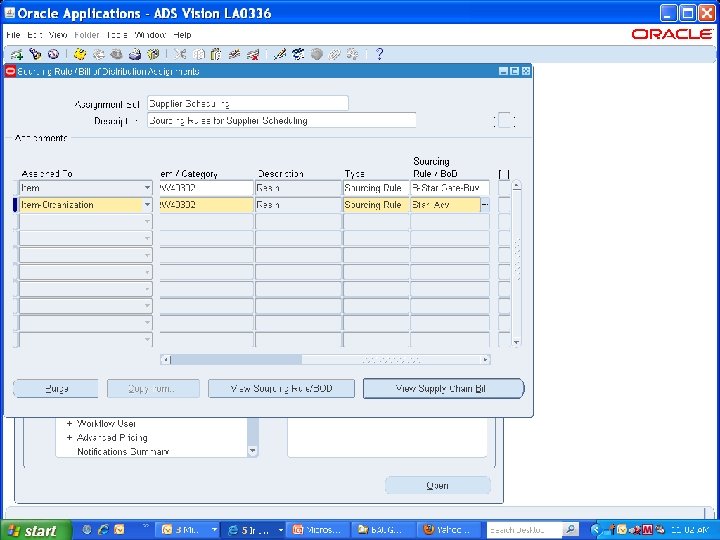
Task: Click the Zoom toolbar icon
Action: [298, 55]
